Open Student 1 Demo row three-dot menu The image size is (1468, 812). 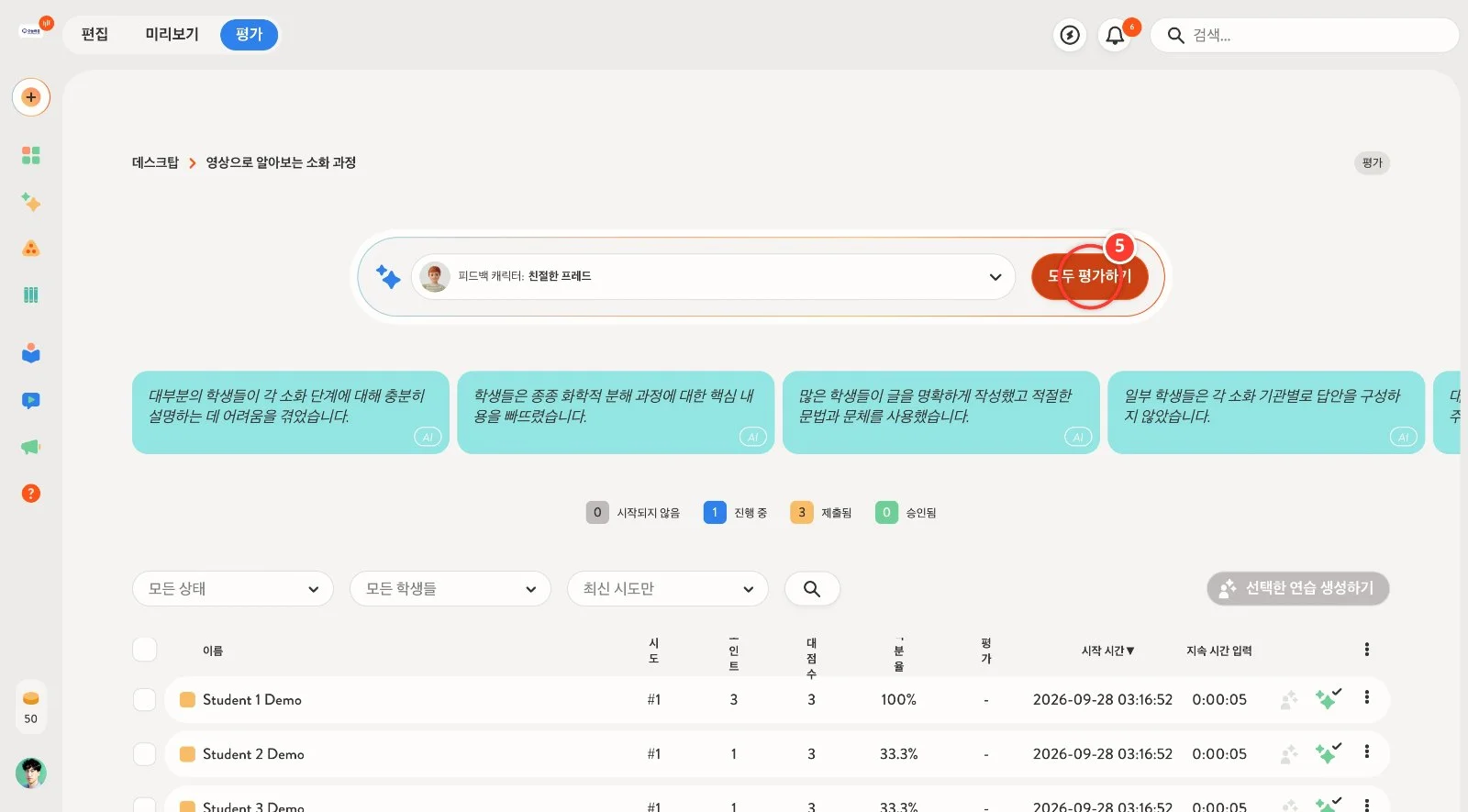1367,697
